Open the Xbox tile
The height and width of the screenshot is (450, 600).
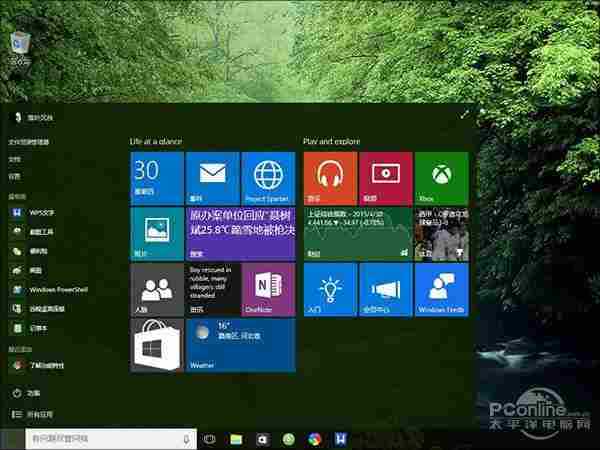[441, 178]
